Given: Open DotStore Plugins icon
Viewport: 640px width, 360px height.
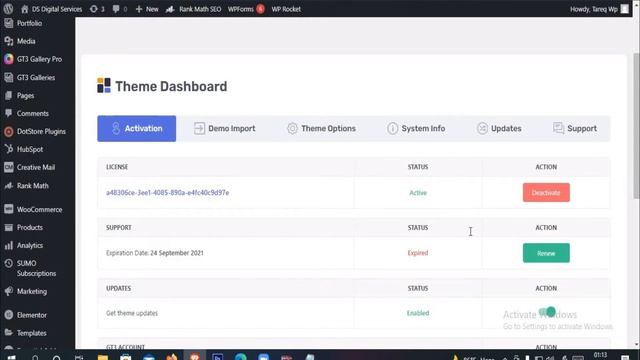Looking at the screenshot, I should [x=9, y=131].
